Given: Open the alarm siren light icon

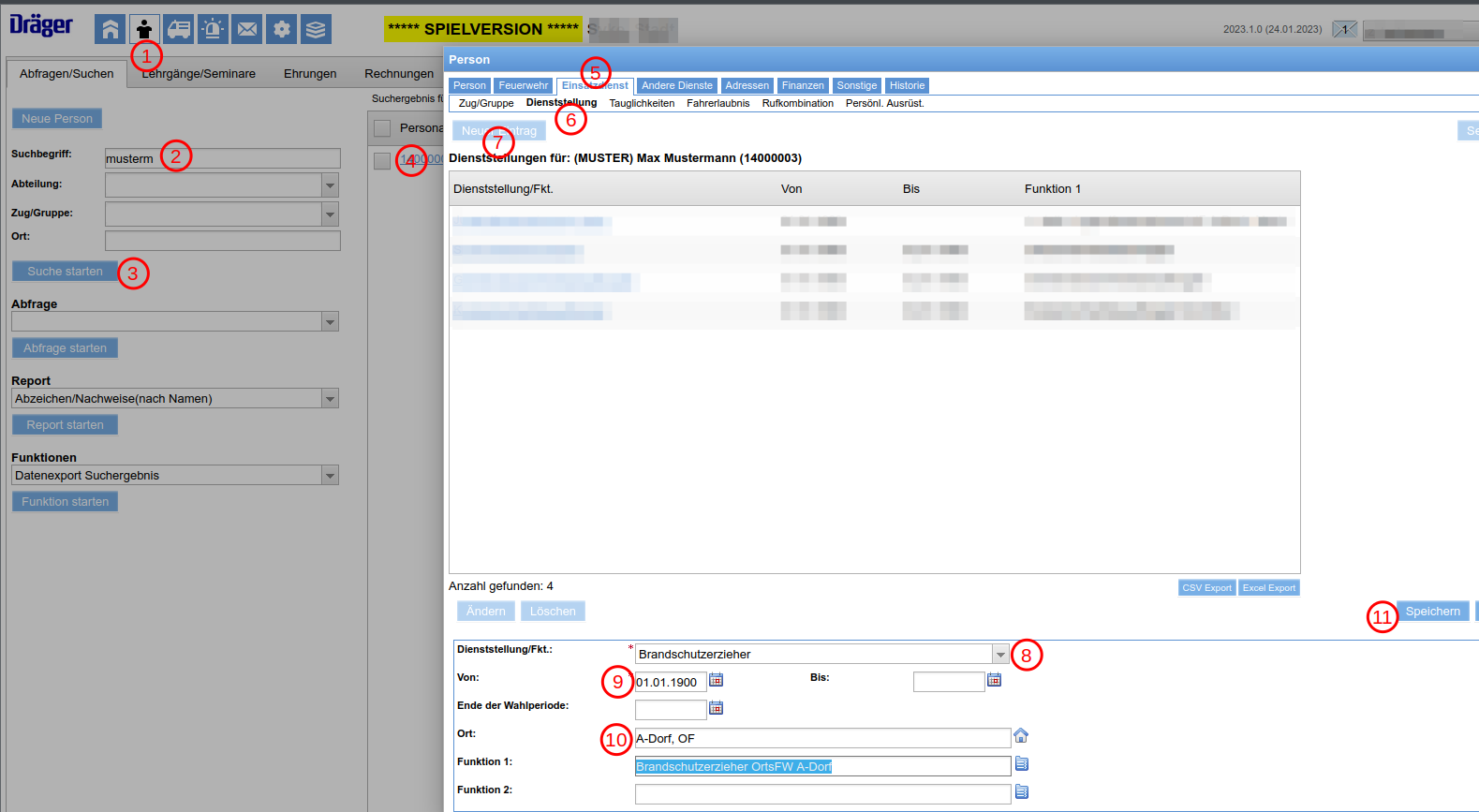Looking at the screenshot, I should pos(213,29).
